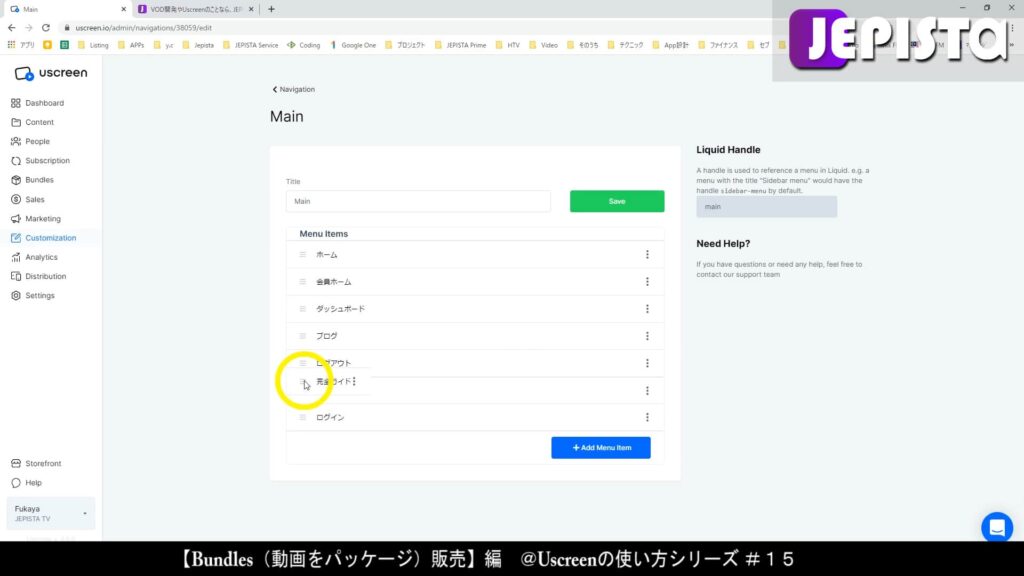Open the JEPISTA Service bookmark folder
This screenshot has width=1024, height=576.
(250, 45)
